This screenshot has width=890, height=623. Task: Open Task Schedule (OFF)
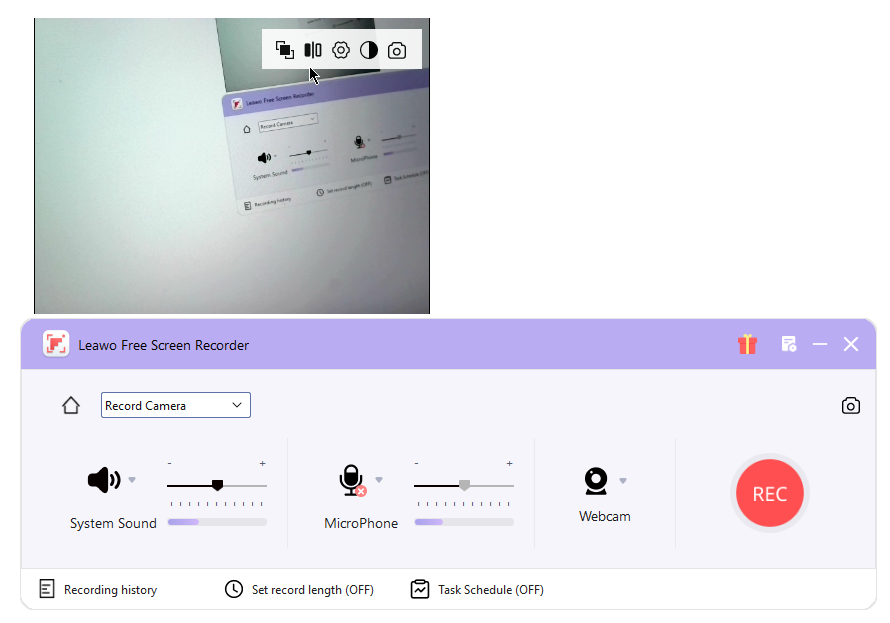point(477,590)
